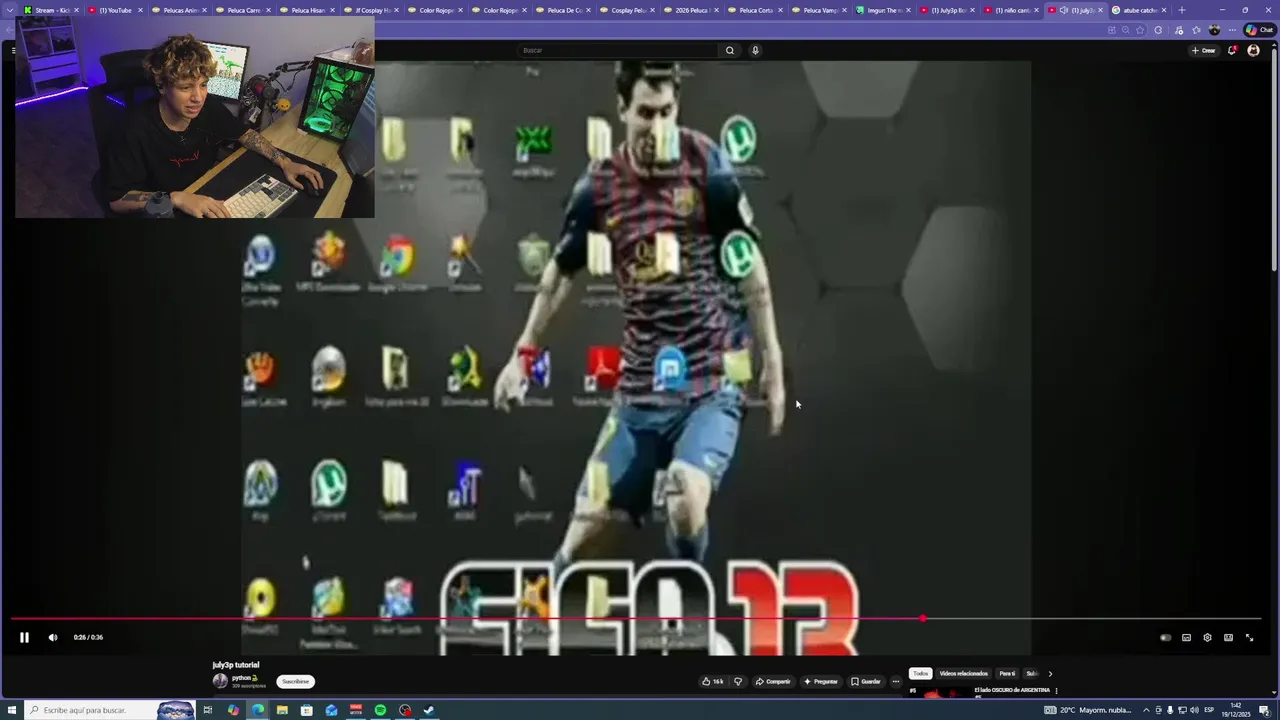1280x720 pixels.
Task: Click the red playhead dot on timeline
Action: (923, 619)
